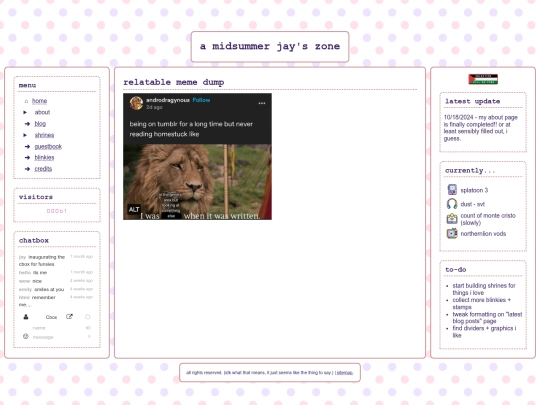Click the 'collect more blinkies' to-do item
Image resolution: width=540 pixels, height=405 pixels.
click(x=482, y=303)
